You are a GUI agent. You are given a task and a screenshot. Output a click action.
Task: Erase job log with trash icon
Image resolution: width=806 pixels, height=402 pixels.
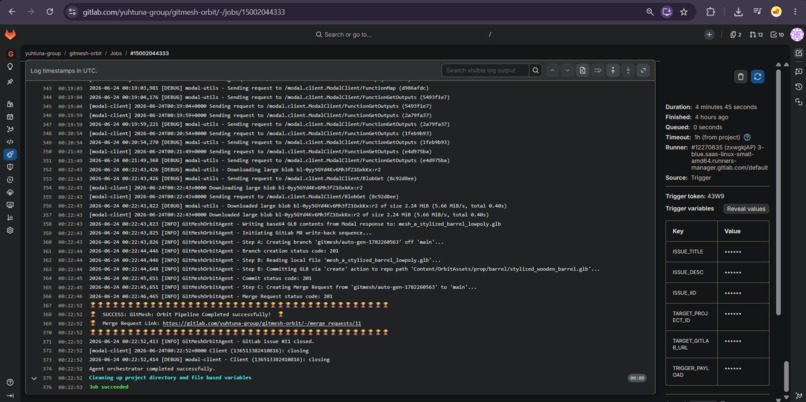[740, 77]
